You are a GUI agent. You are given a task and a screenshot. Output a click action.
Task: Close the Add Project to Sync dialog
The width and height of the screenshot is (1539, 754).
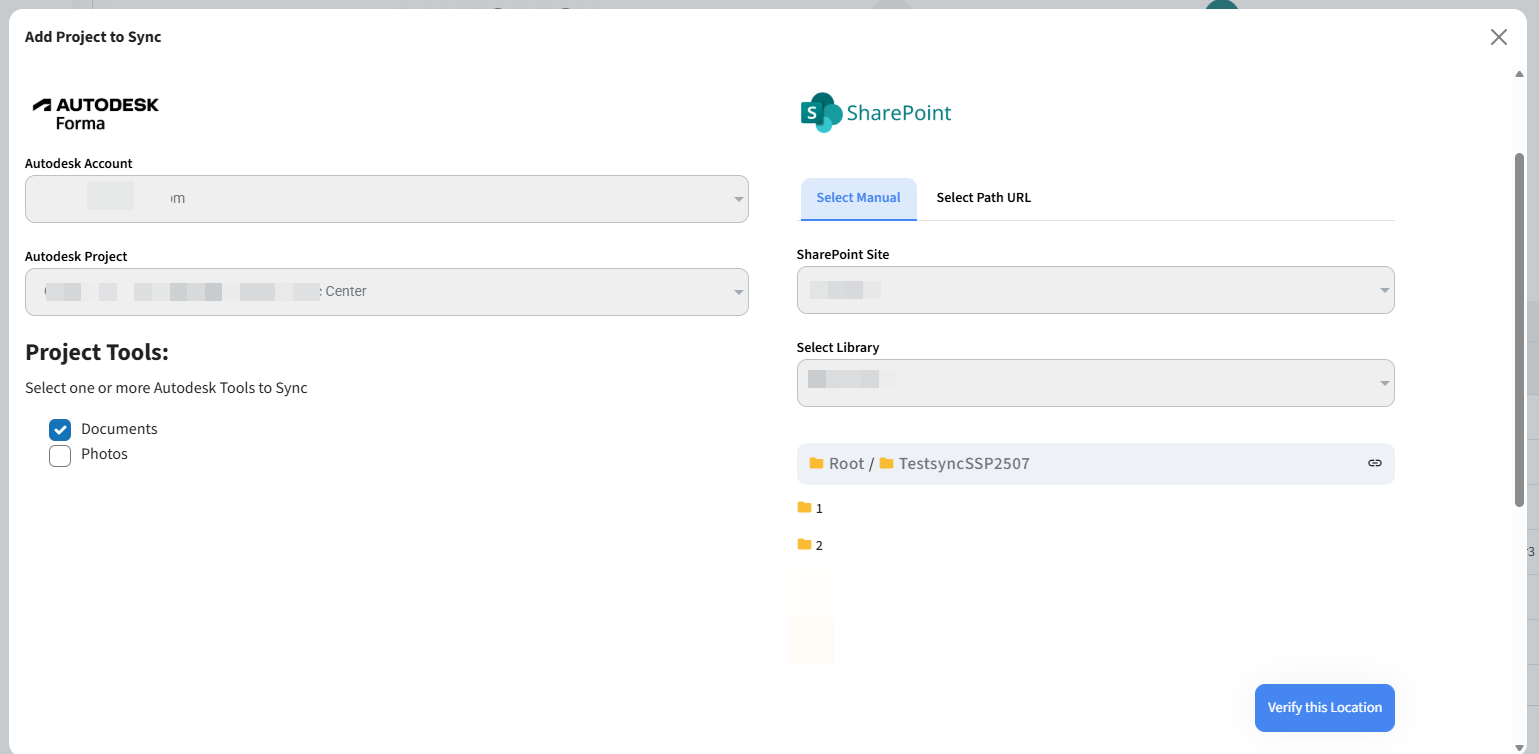click(1498, 37)
